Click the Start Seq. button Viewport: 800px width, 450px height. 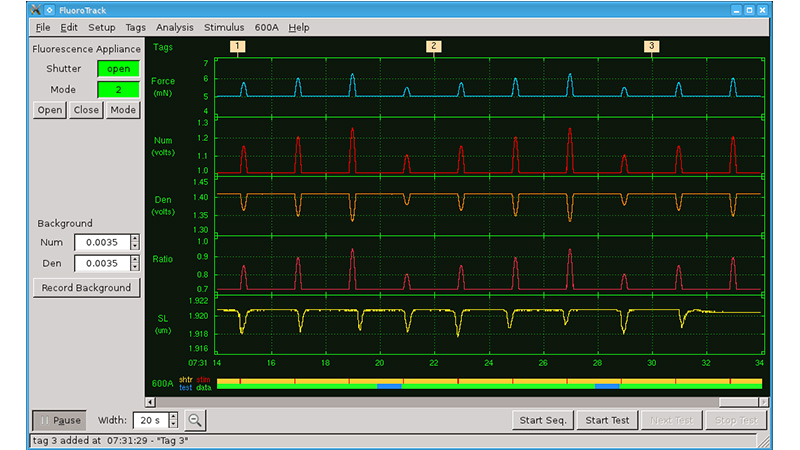point(543,420)
